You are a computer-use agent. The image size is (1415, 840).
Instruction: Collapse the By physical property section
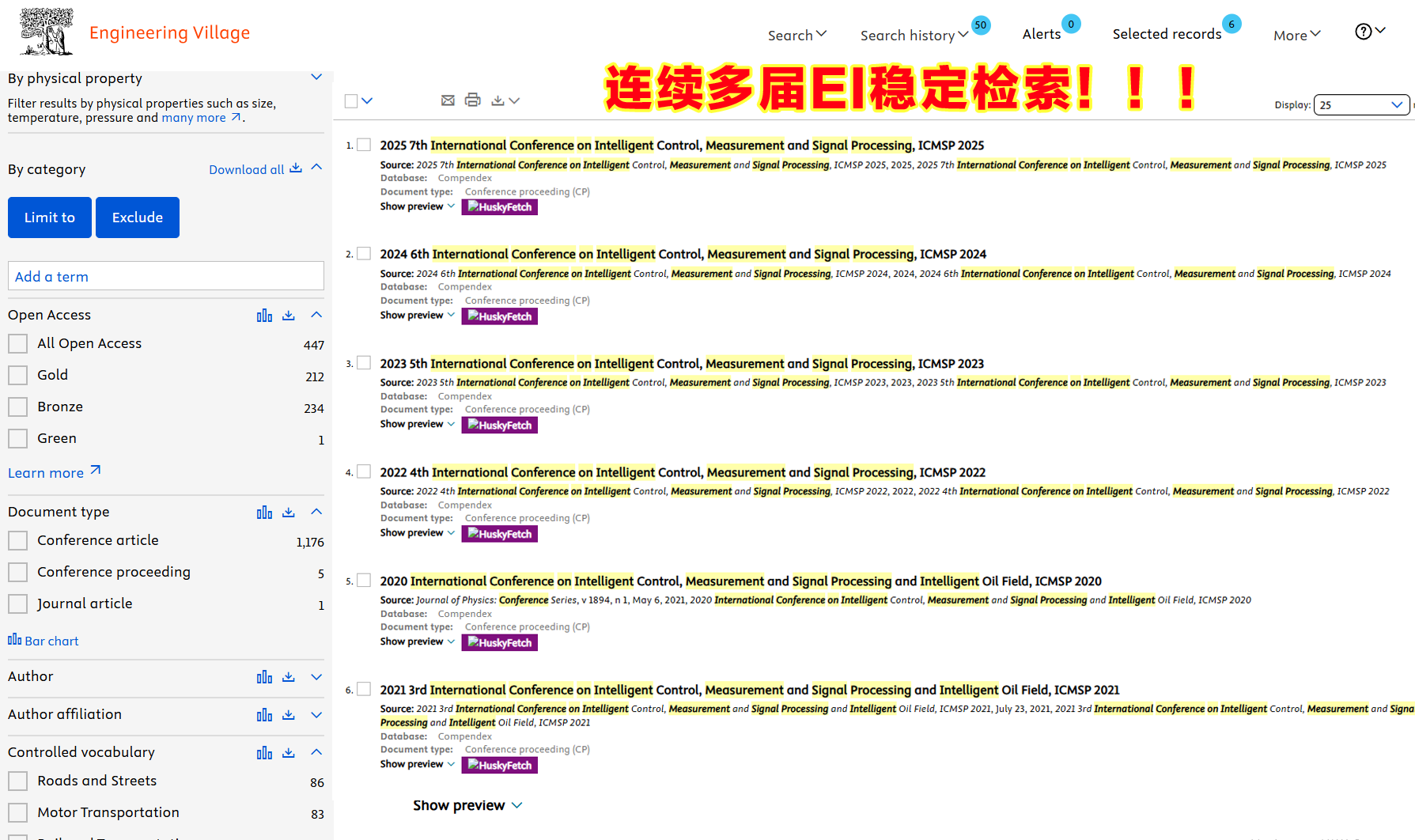(316, 78)
